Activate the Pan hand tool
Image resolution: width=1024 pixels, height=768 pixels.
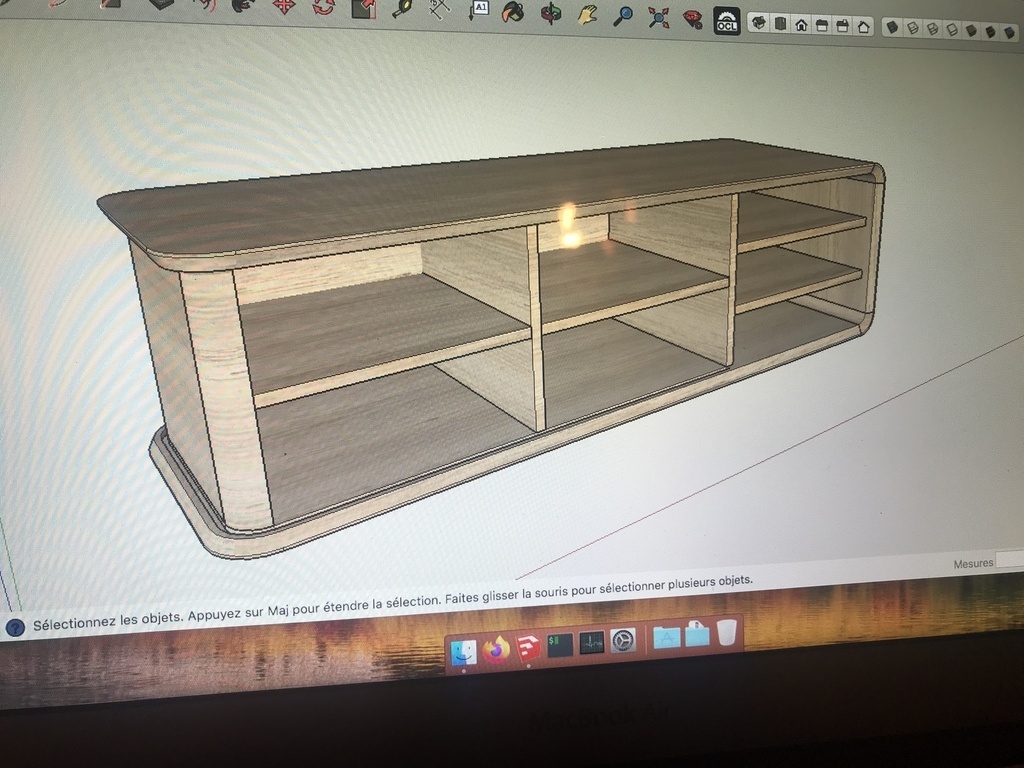pos(588,14)
